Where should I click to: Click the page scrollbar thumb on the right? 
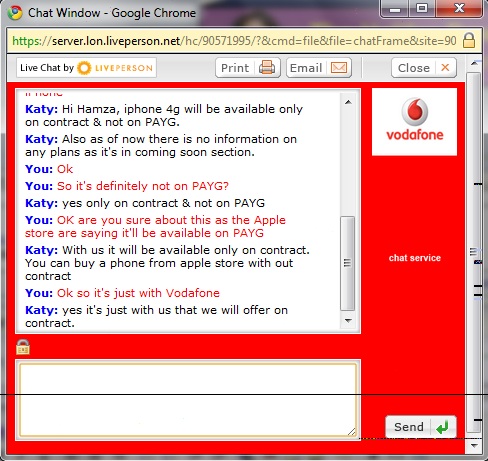[x=474, y=253]
